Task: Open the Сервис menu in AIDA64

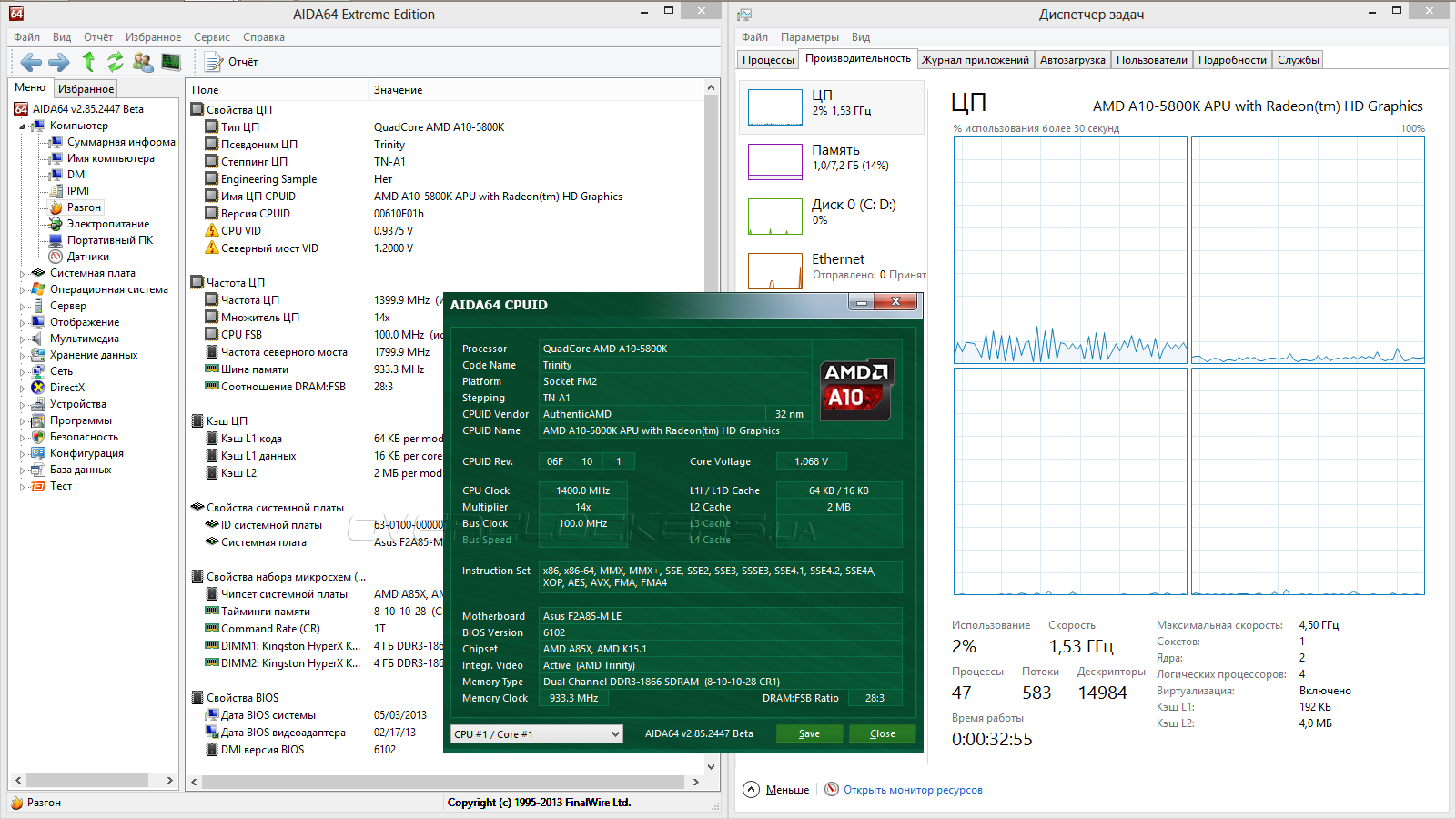Action: [211, 37]
